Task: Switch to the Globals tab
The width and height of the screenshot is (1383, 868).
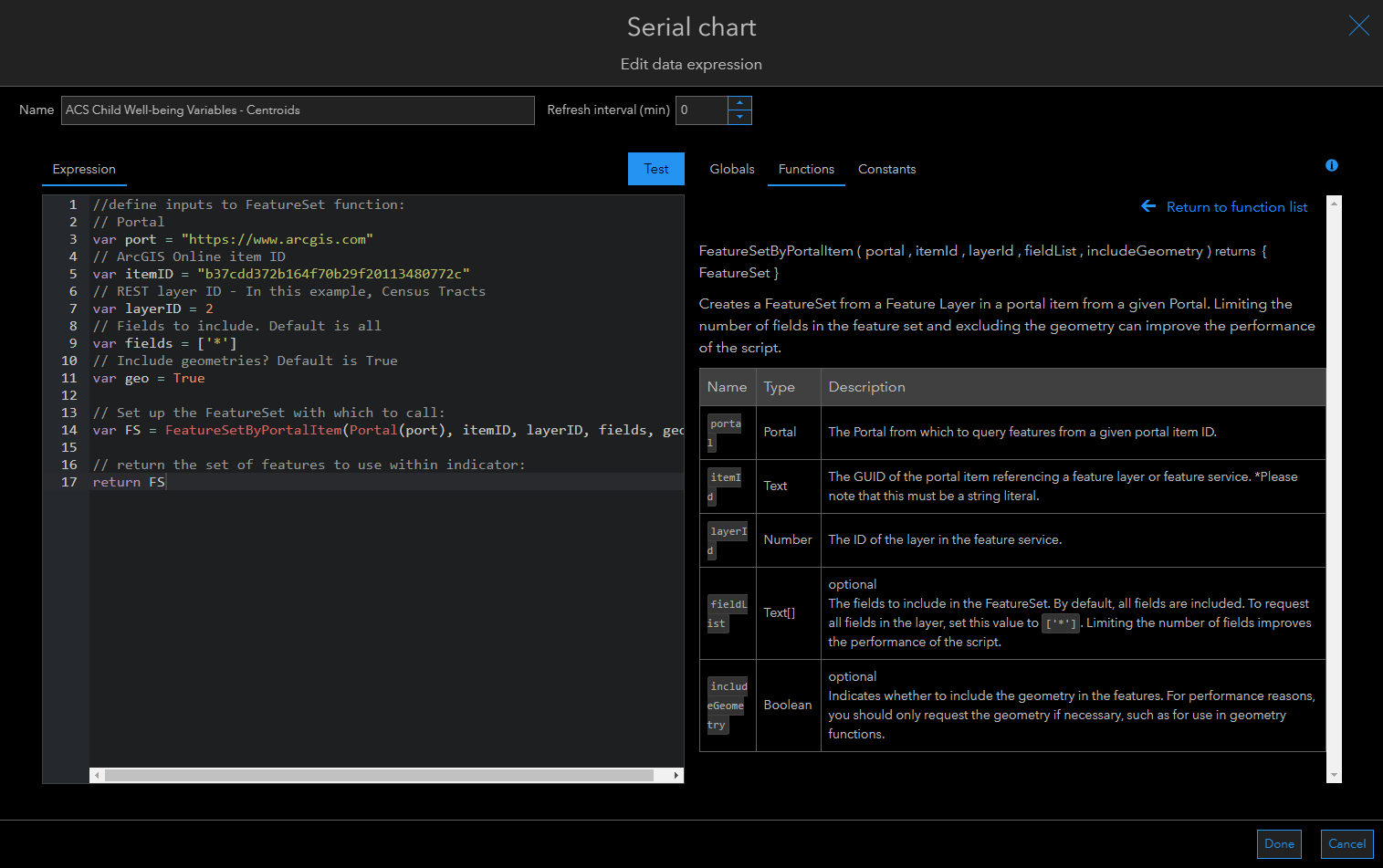Action: [731, 169]
